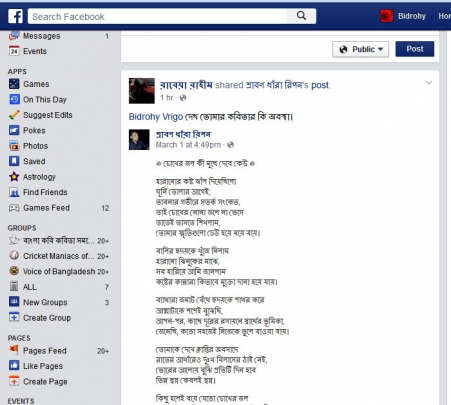Open Find Friends in sidebar
This screenshot has height=405, width=451.
click(x=45, y=192)
